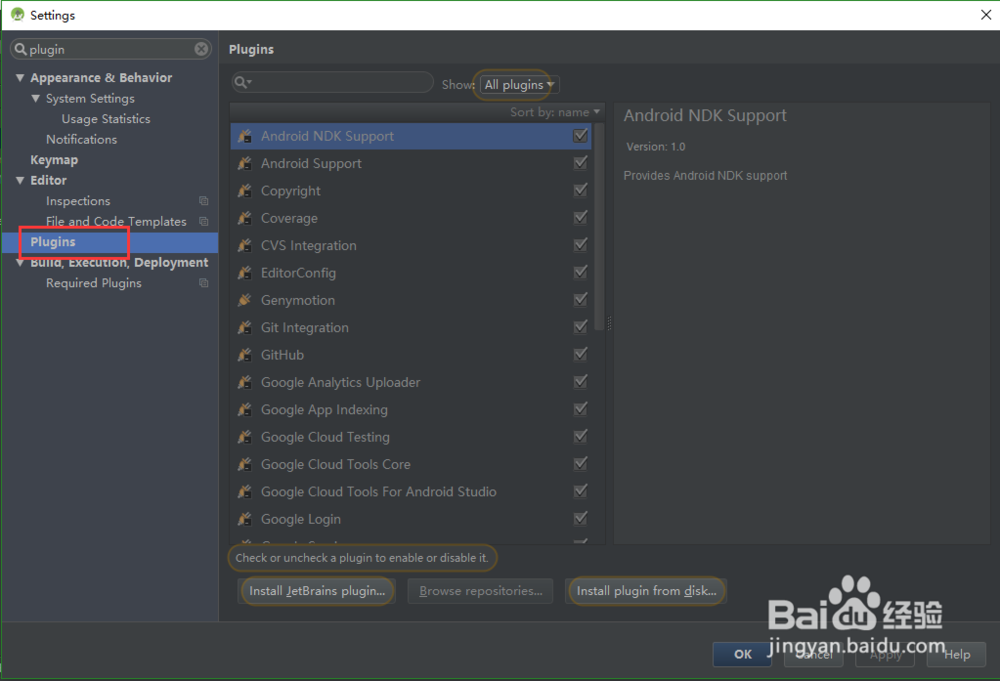Viewport: 1000px width, 681px height.
Task: Click the Copyright plugin icon
Action: point(245,191)
